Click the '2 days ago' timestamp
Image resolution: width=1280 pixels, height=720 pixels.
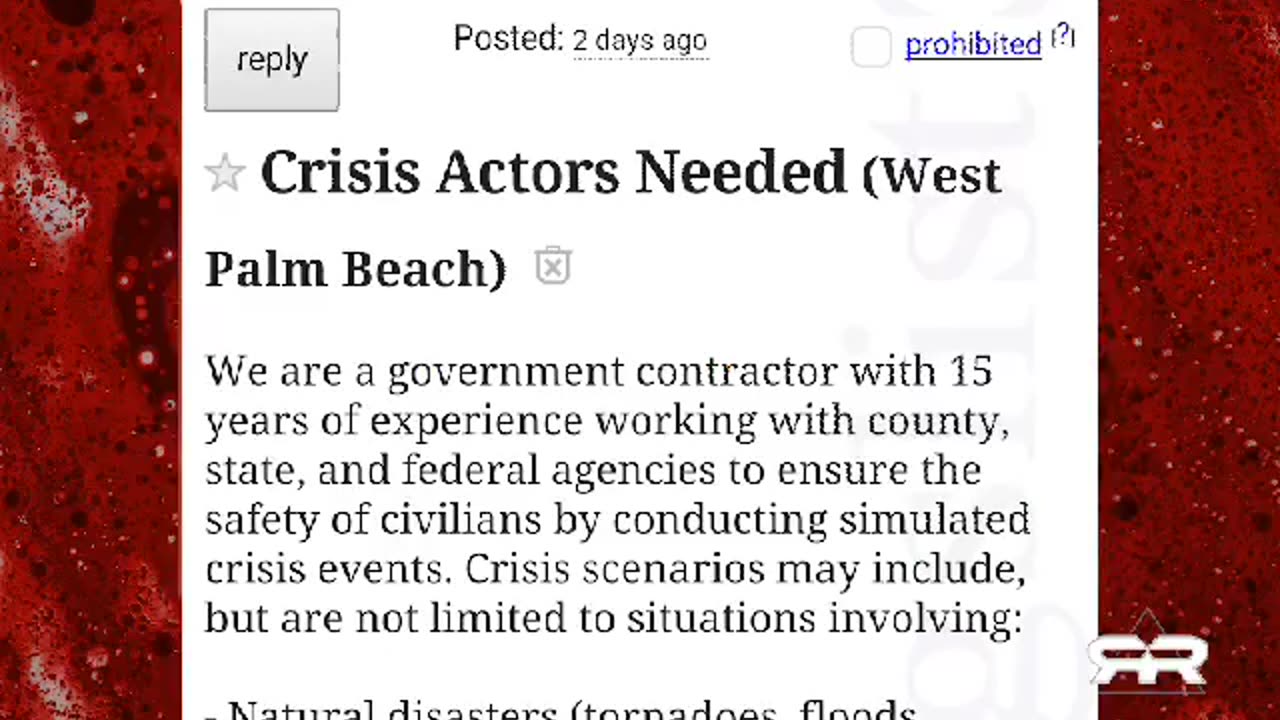(x=640, y=41)
